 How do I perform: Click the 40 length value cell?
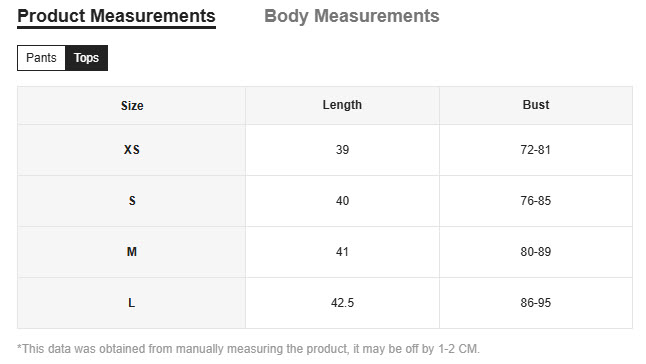coord(342,201)
